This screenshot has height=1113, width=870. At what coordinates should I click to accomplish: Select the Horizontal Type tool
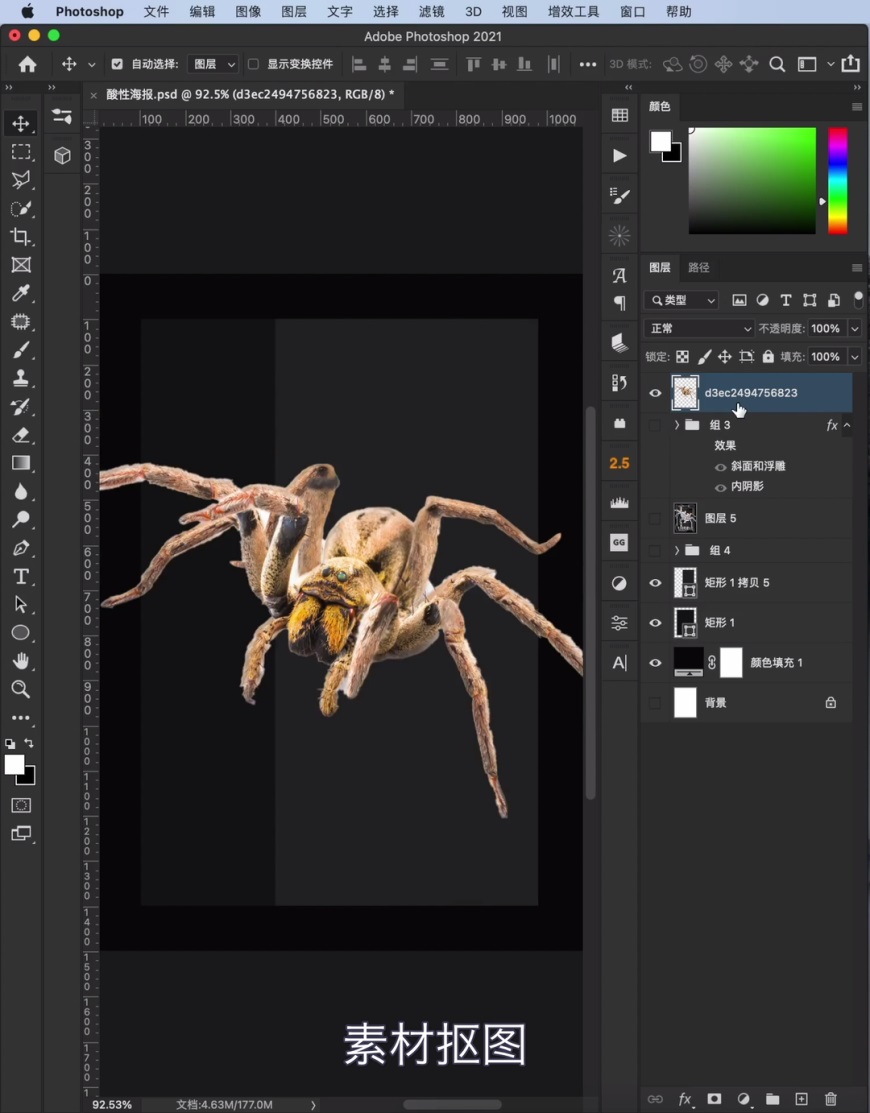tap(21, 576)
